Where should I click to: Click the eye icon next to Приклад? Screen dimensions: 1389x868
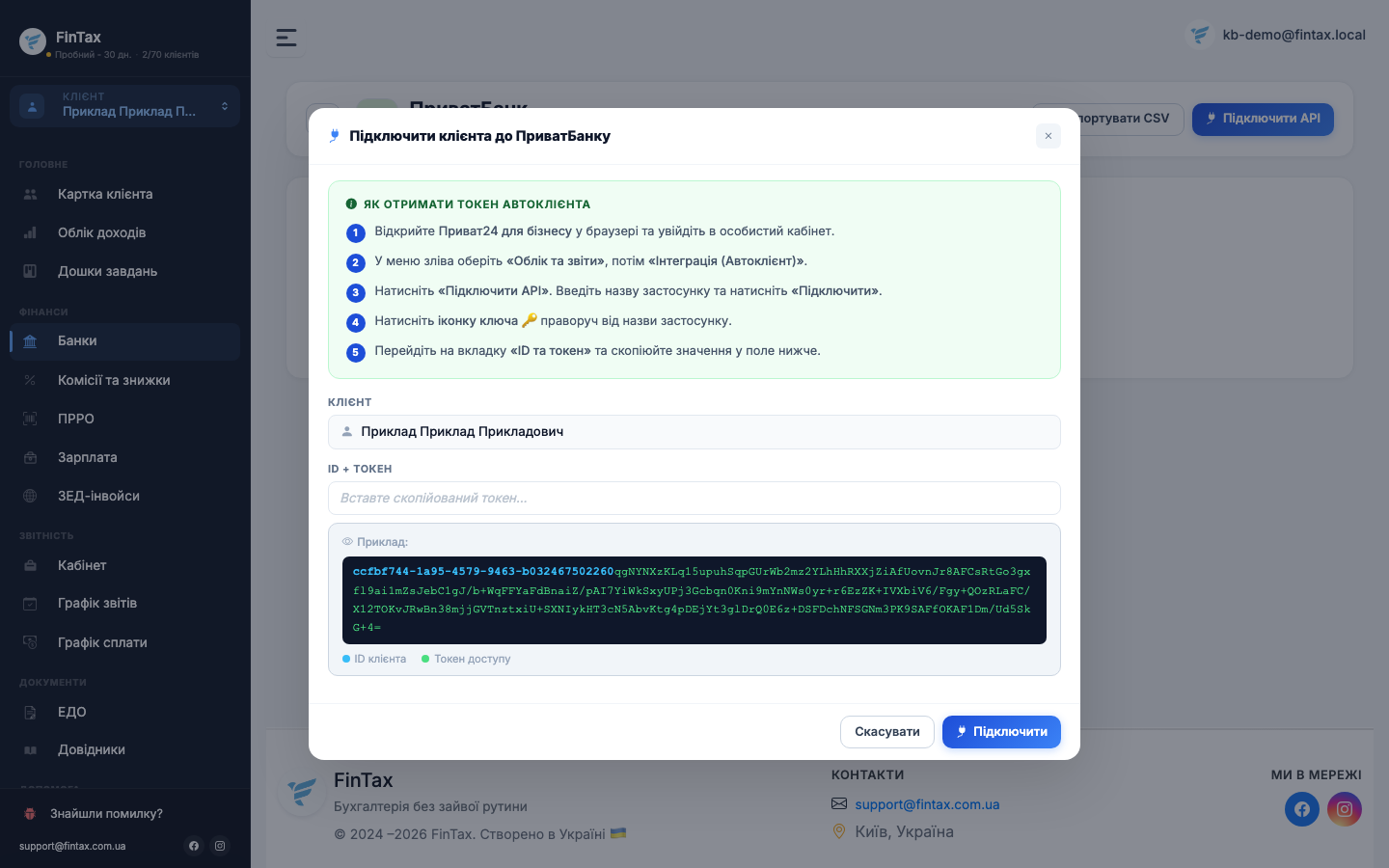coord(347,542)
